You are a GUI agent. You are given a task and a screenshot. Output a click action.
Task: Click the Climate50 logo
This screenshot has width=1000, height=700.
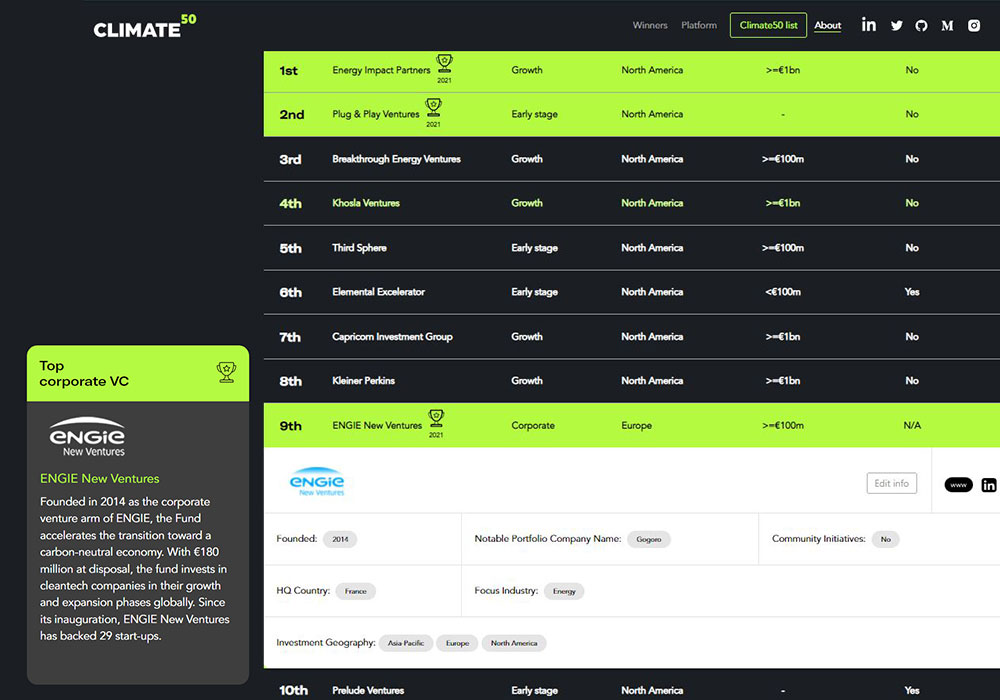tap(145, 27)
